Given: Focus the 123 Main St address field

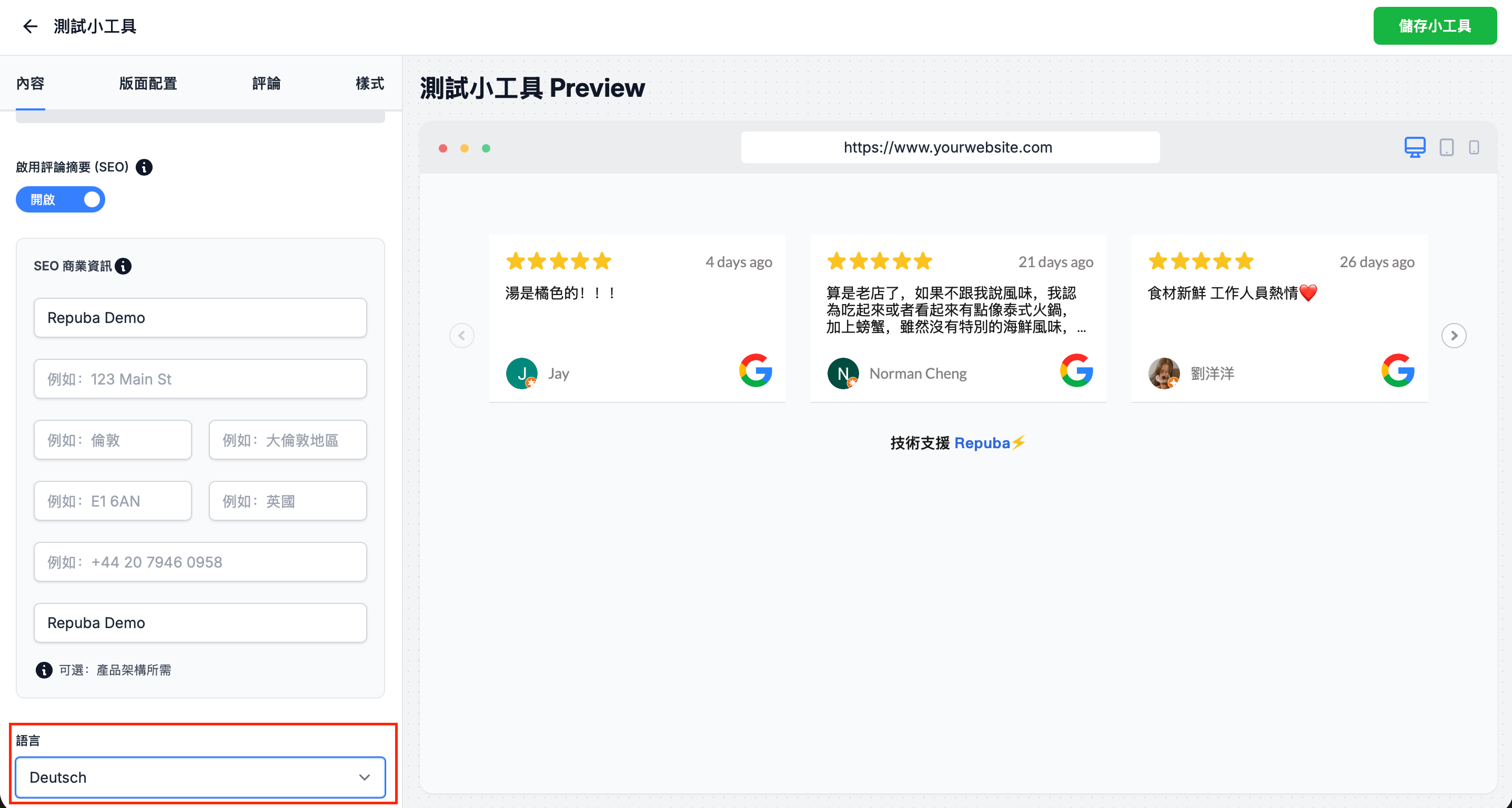Looking at the screenshot, I should pos(200,379).
